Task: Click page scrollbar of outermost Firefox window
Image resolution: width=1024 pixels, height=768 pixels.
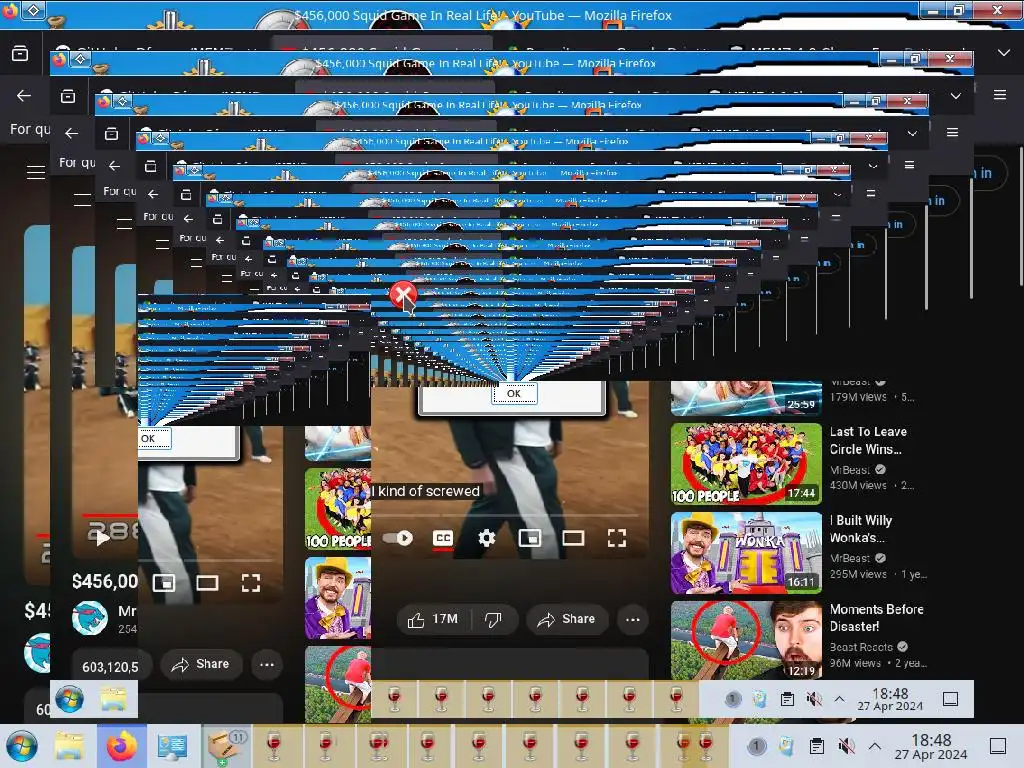Action: tap(1021, 216)
